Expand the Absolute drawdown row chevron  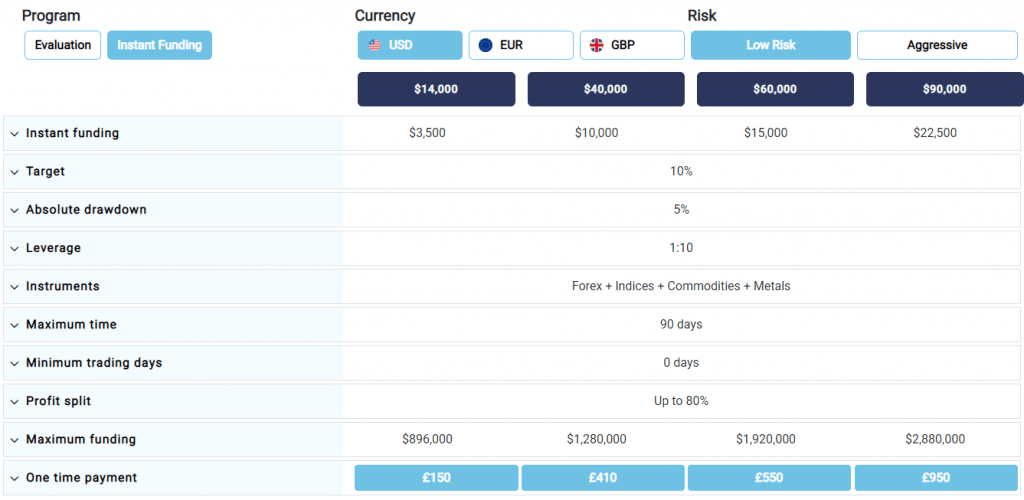pos(14,210)
